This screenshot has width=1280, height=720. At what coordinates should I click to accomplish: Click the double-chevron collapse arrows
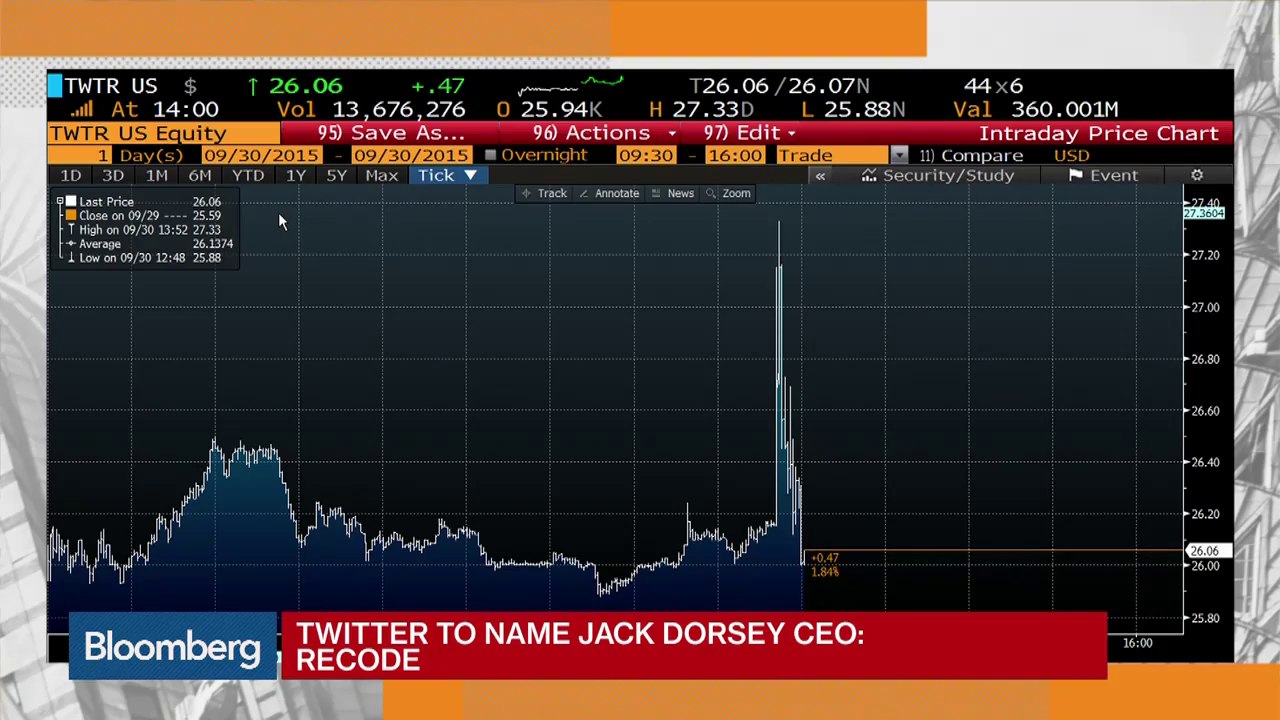820,175
